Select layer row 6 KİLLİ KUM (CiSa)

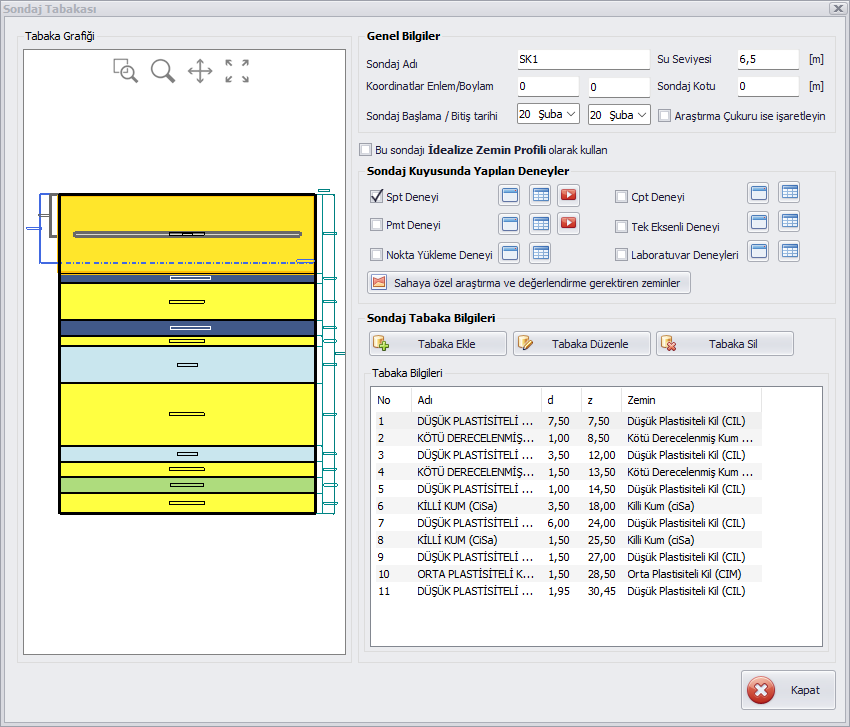(x=568, y=506)
